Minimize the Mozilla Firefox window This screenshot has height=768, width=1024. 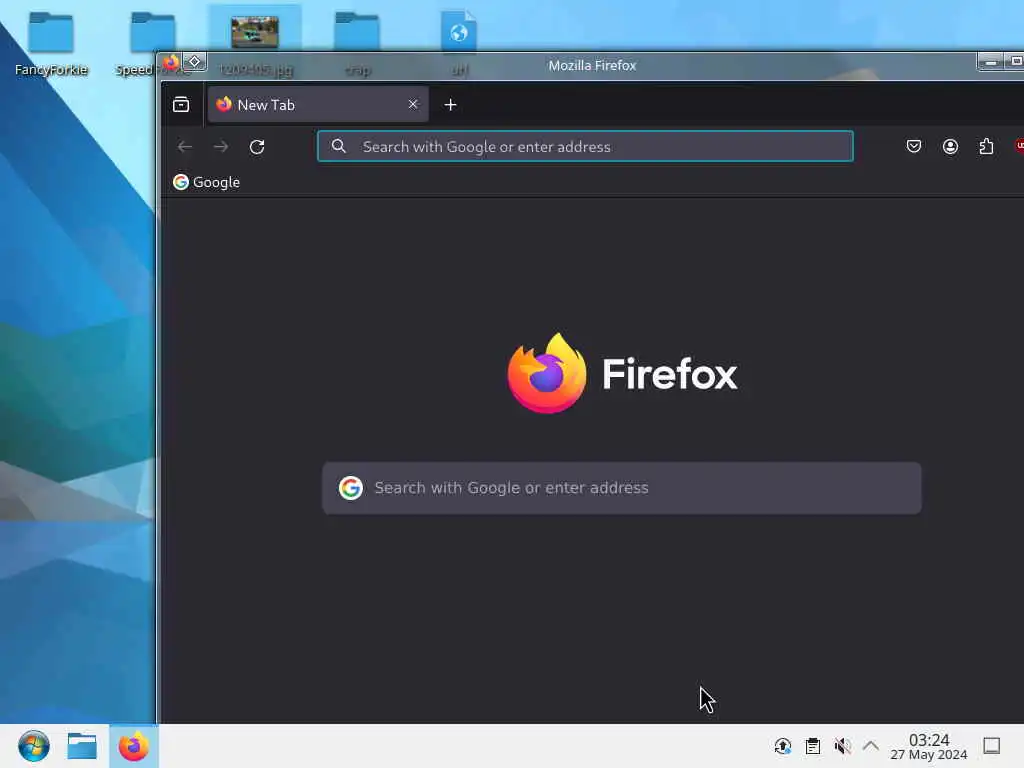pos(991,62)
